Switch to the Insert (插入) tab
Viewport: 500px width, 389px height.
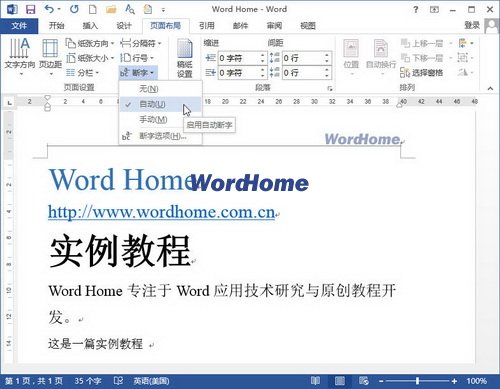click(90, 26)
